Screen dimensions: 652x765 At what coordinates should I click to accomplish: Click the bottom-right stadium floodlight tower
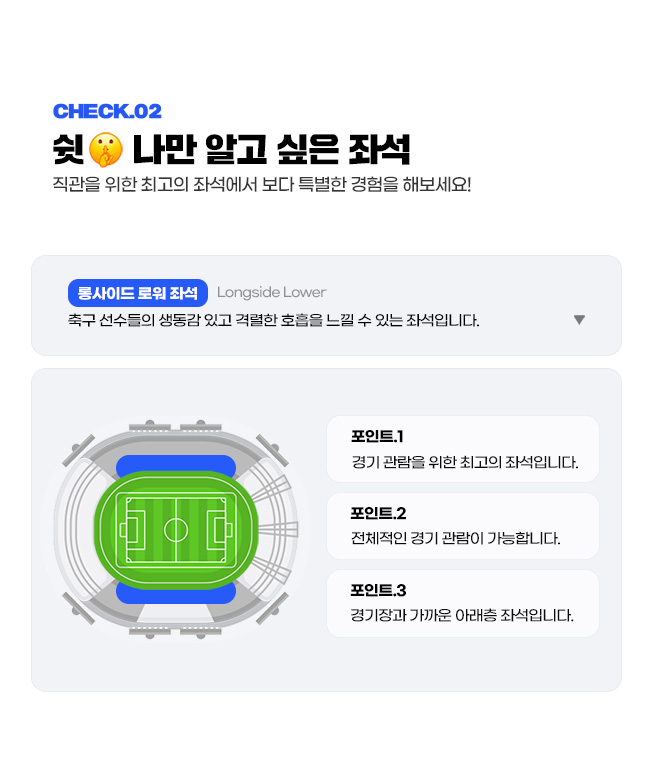[272, 608]
